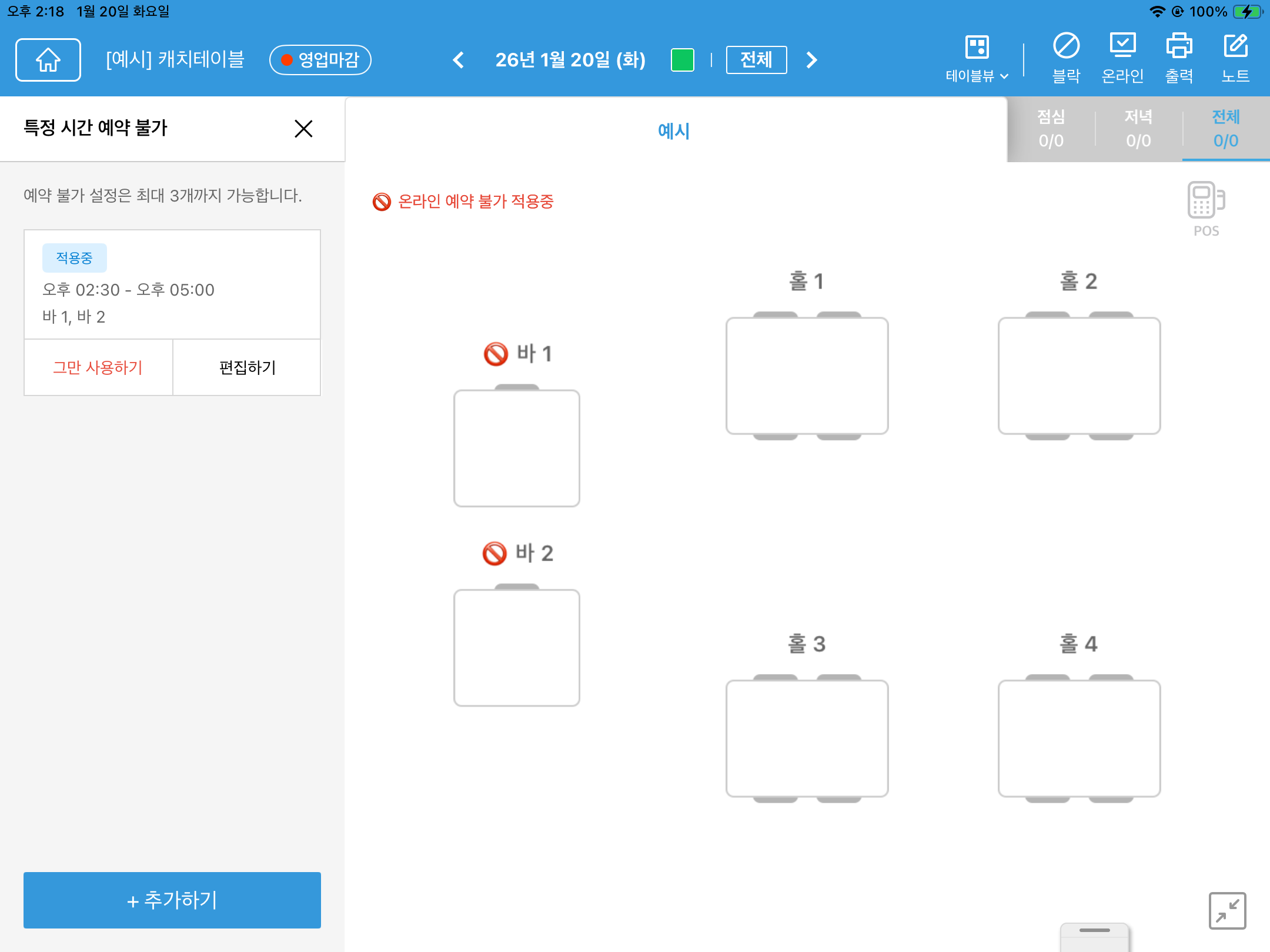Stop using rule via 그만 사용하기

tap(98, 367)
